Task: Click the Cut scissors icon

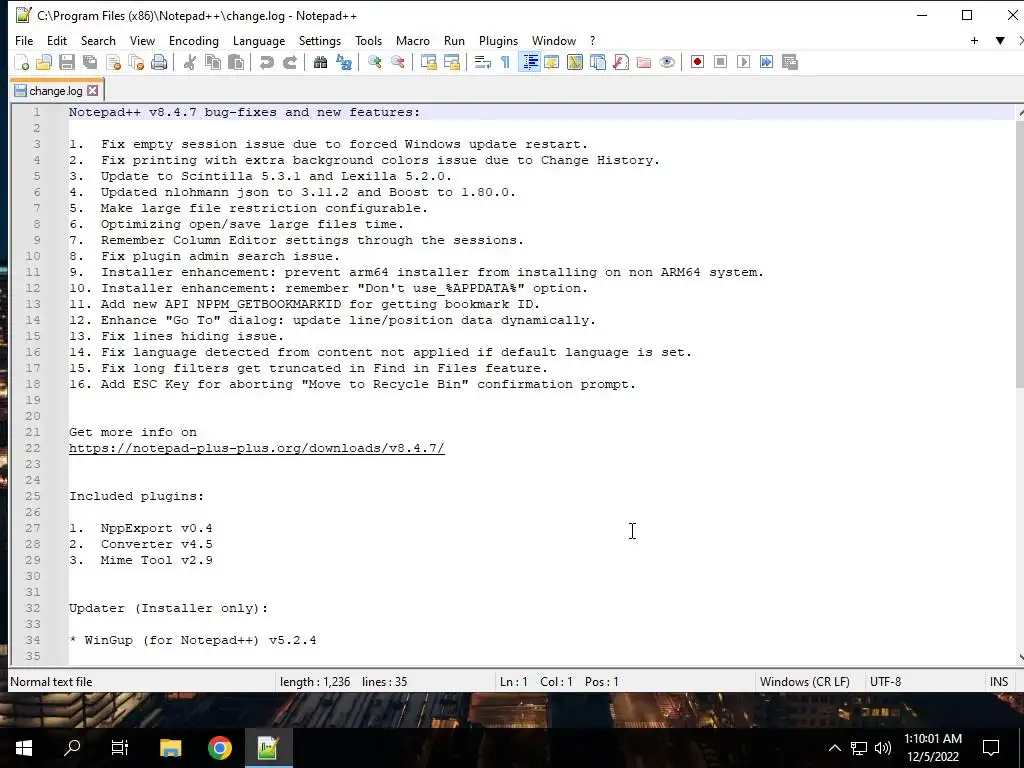Action: [189, 62]
